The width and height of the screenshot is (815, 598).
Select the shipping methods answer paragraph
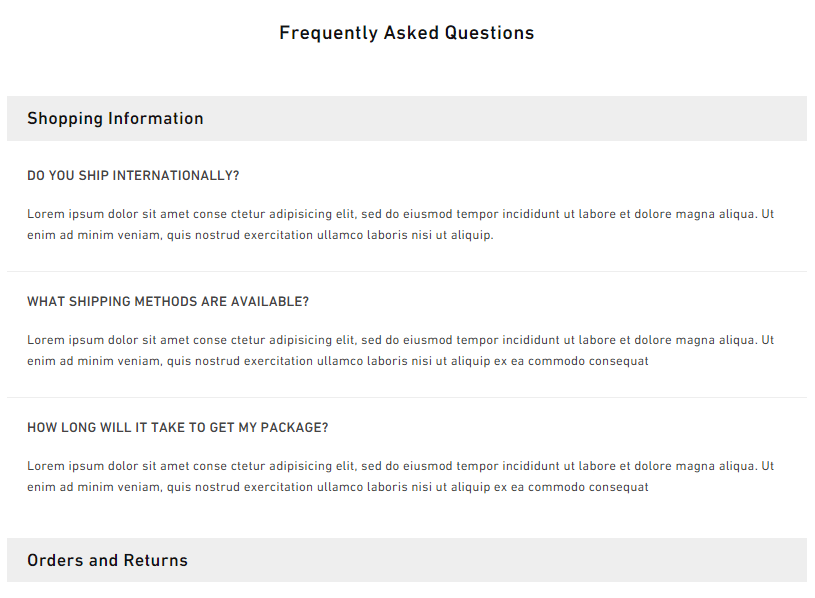(x=401, y=350)
